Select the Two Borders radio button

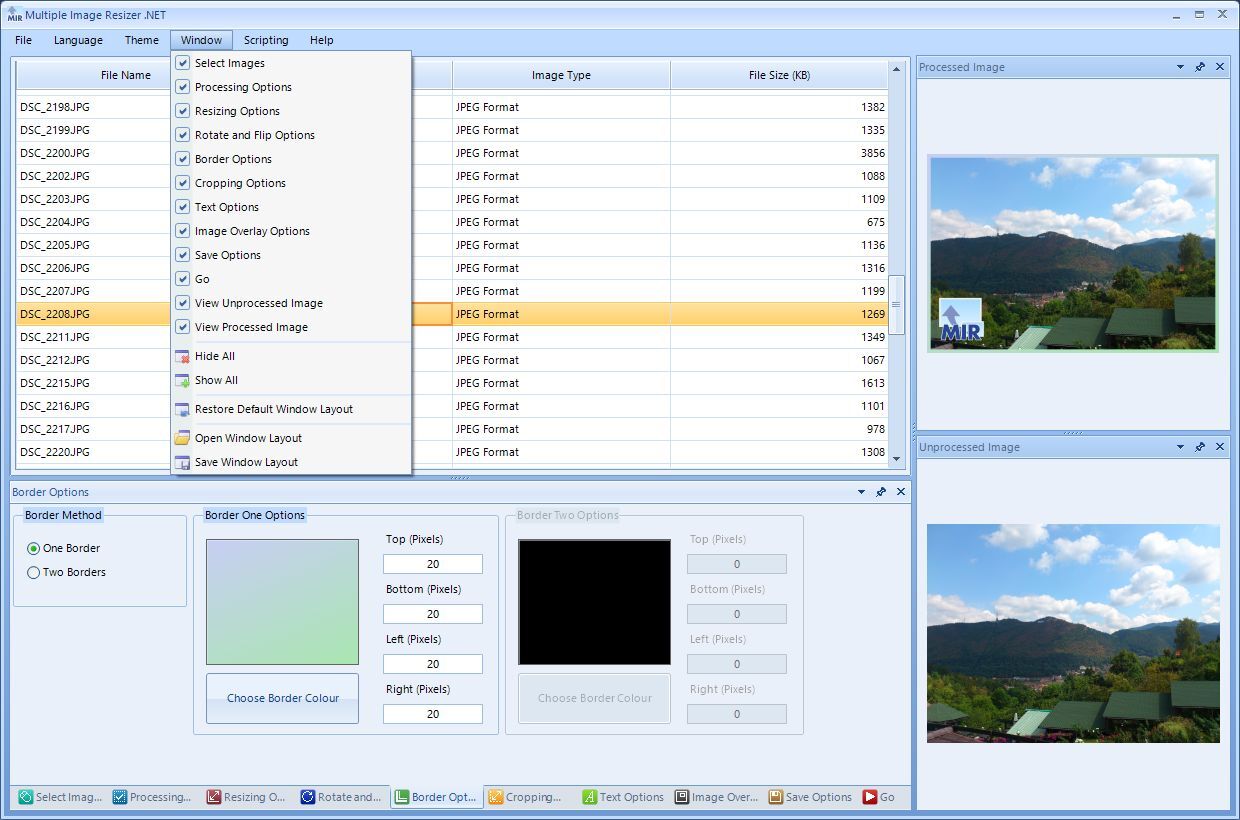tap(32, 572)
